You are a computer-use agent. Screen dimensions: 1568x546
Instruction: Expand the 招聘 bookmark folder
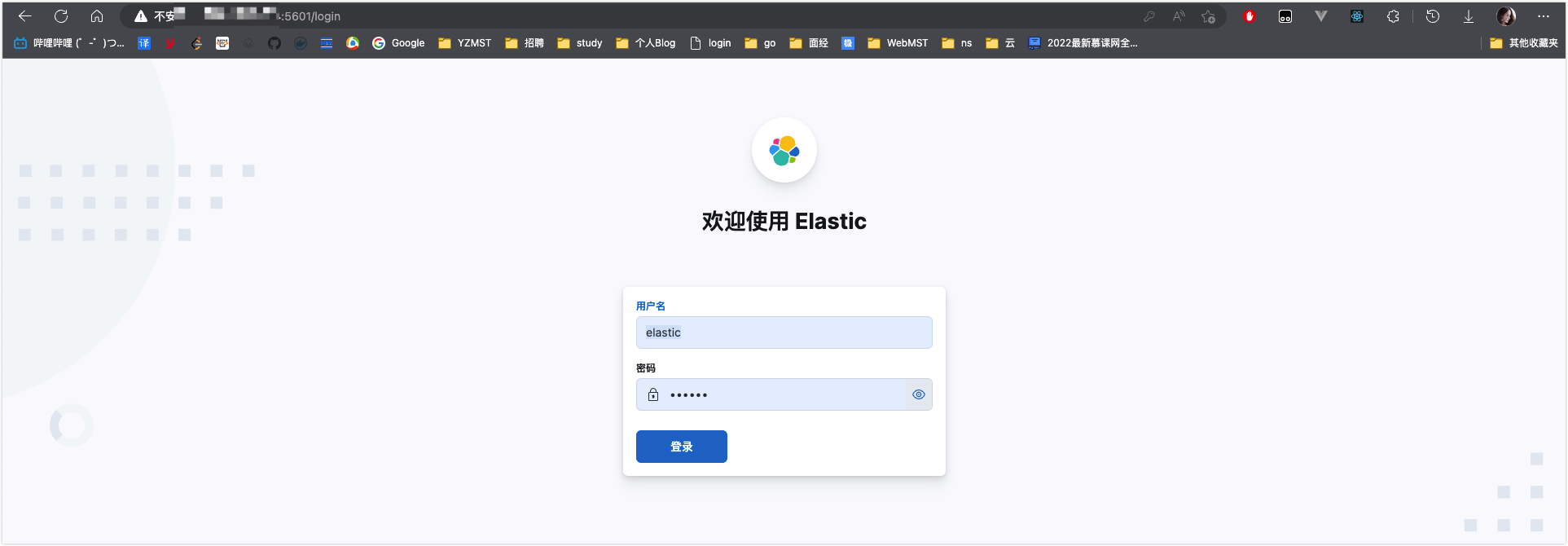pos(525,43)
